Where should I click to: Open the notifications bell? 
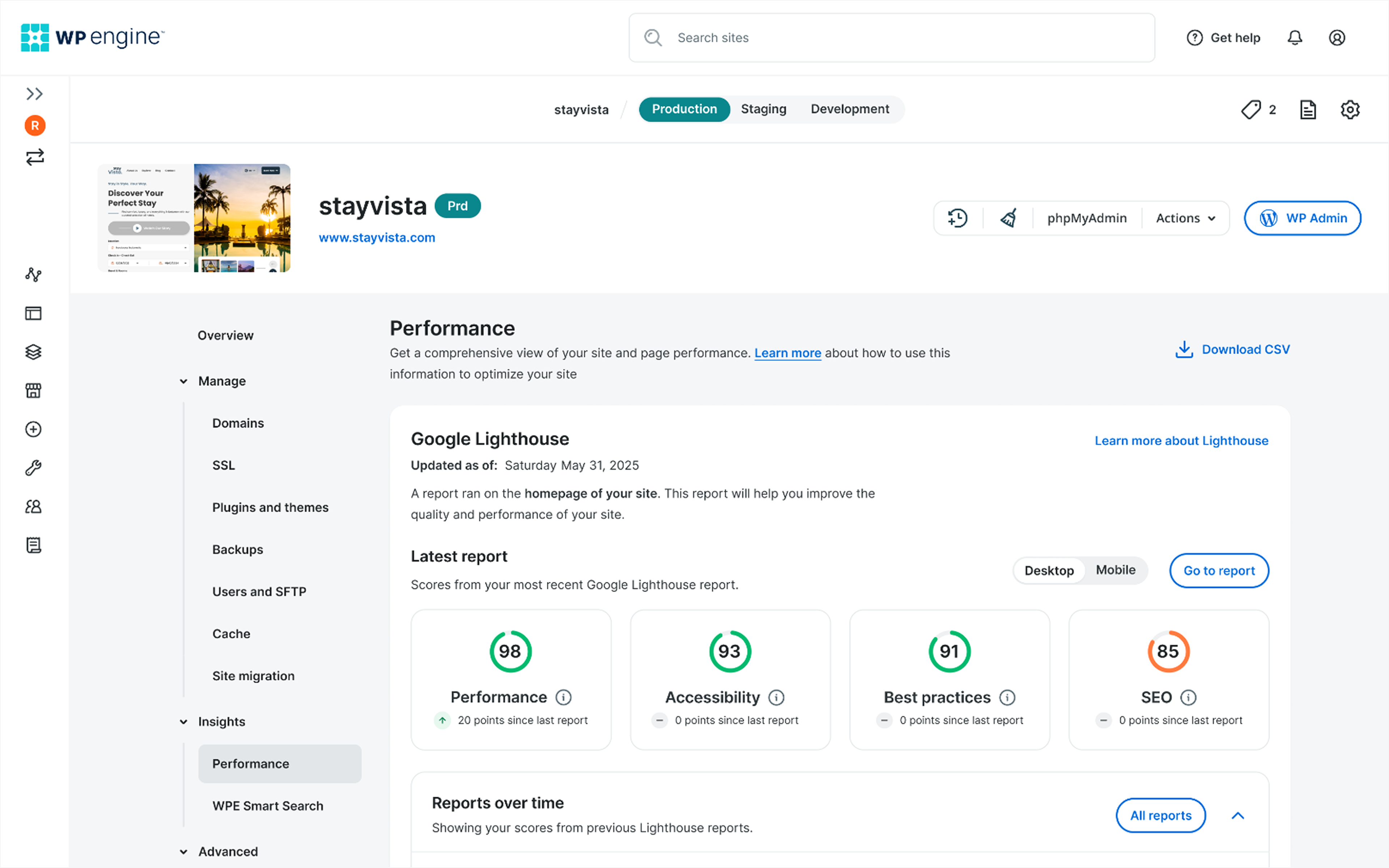tap(1294, 38)
